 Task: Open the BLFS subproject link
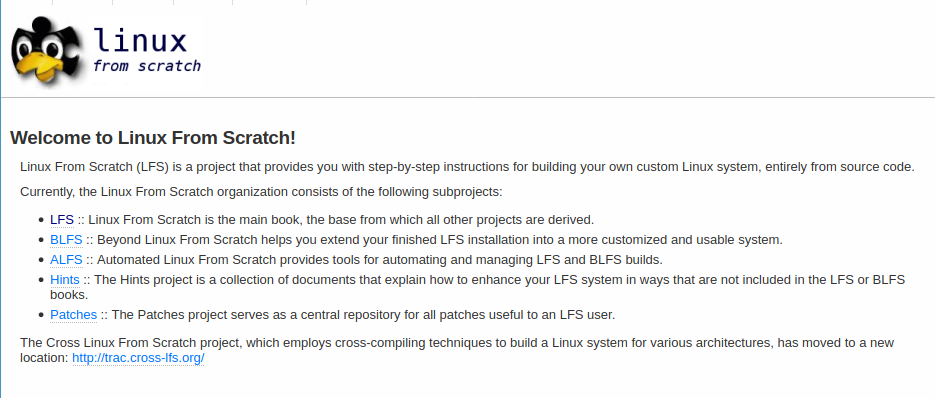[x=66, y=240]
